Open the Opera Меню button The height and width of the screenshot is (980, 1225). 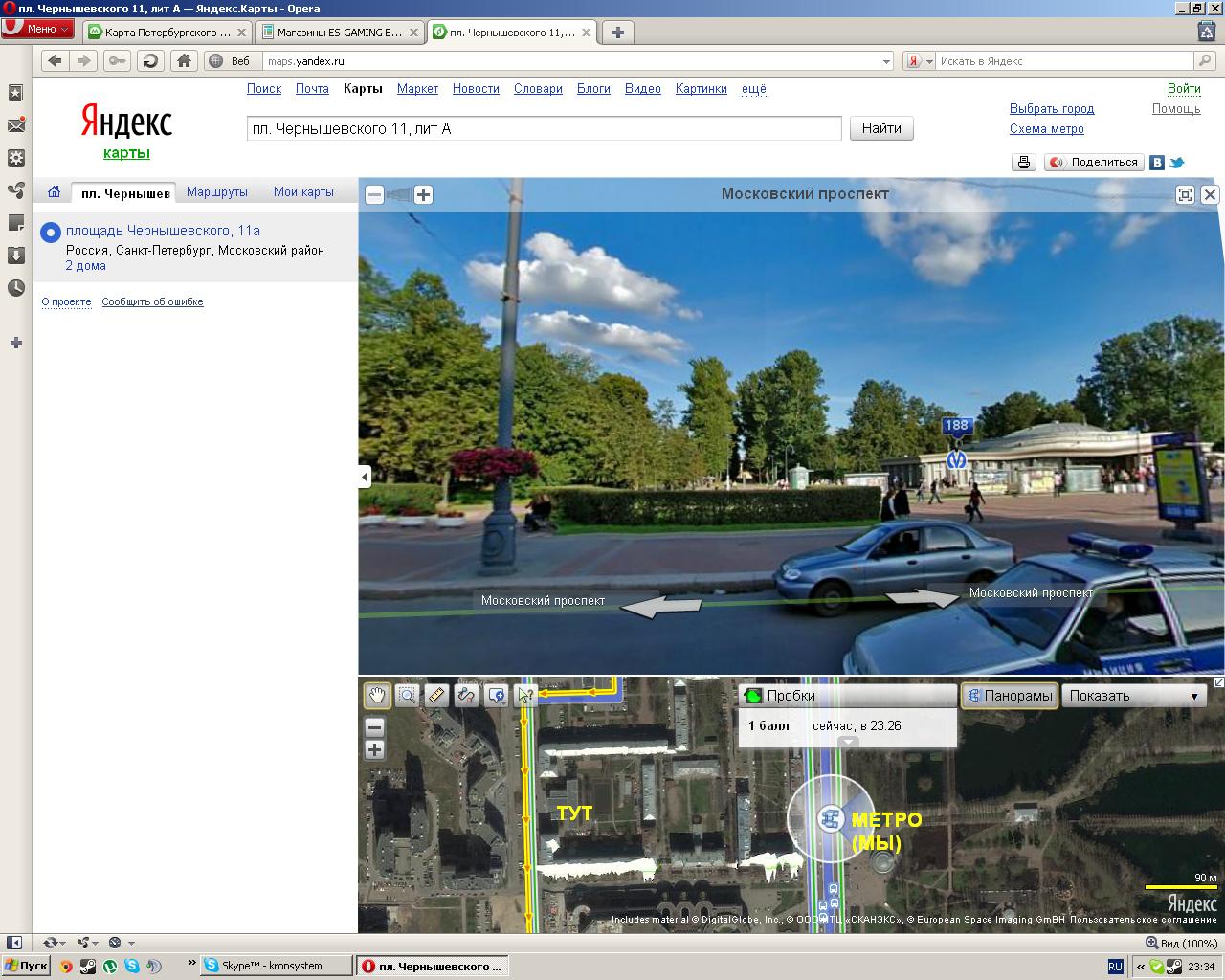coord(37,29)
